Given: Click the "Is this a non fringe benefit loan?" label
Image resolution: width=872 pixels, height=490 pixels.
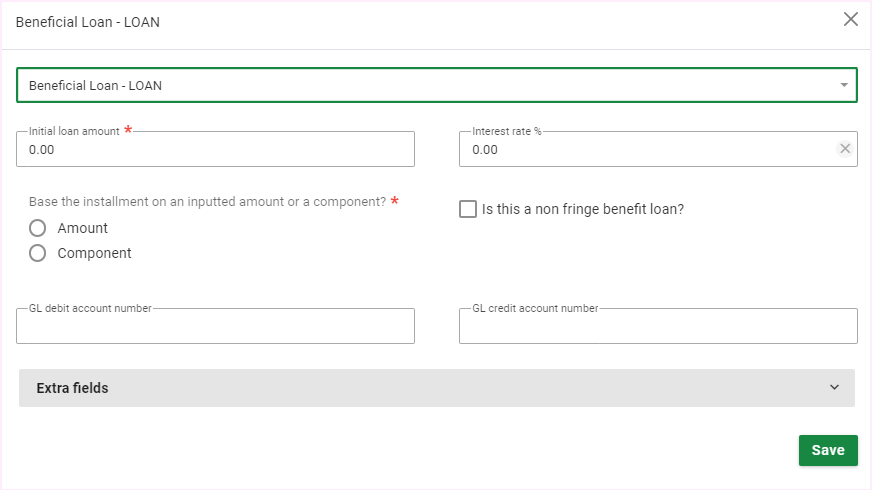Looking at the screenshot, I should 583,209.
